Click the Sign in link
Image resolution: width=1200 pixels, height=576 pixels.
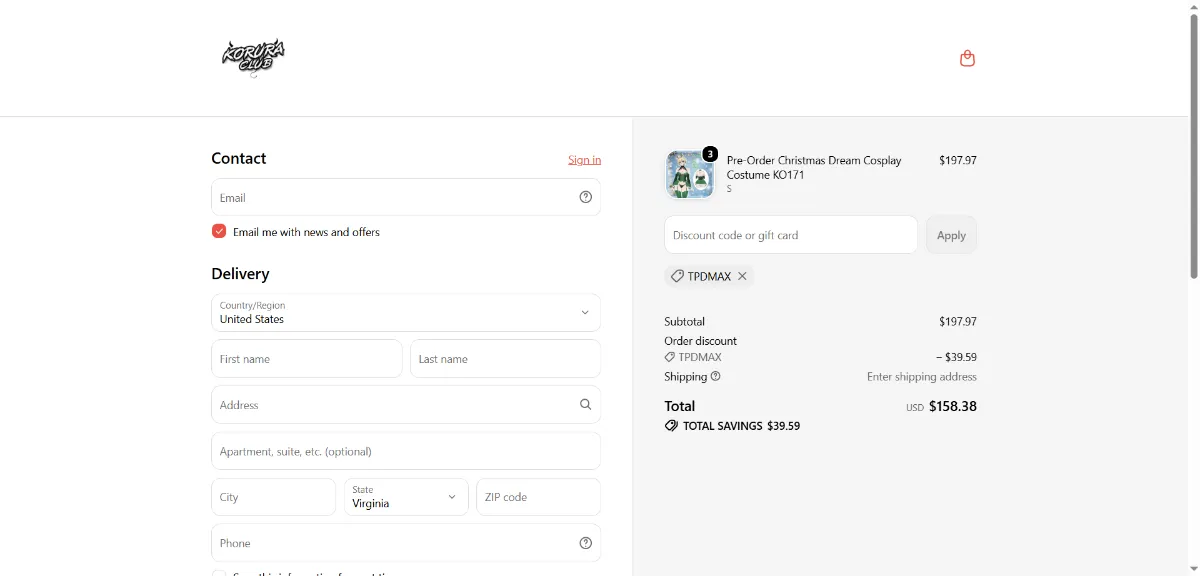pyautogui.click(x=585, y=160)
